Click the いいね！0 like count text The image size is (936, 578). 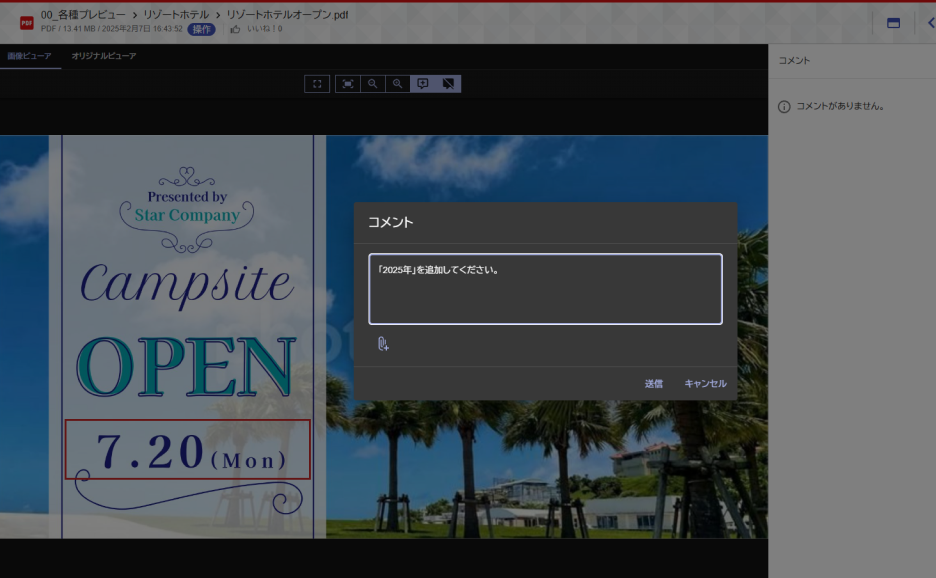tap(264, 29)
